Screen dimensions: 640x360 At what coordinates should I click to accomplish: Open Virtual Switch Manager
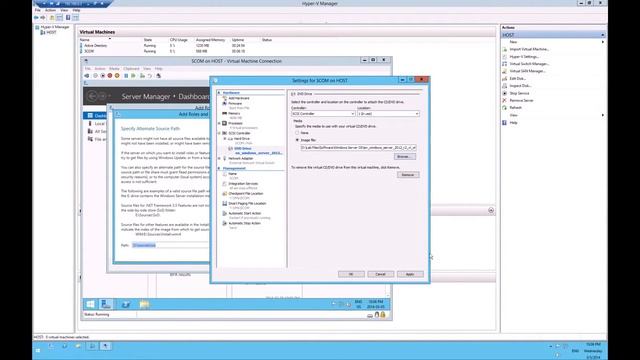click(529, 64)
